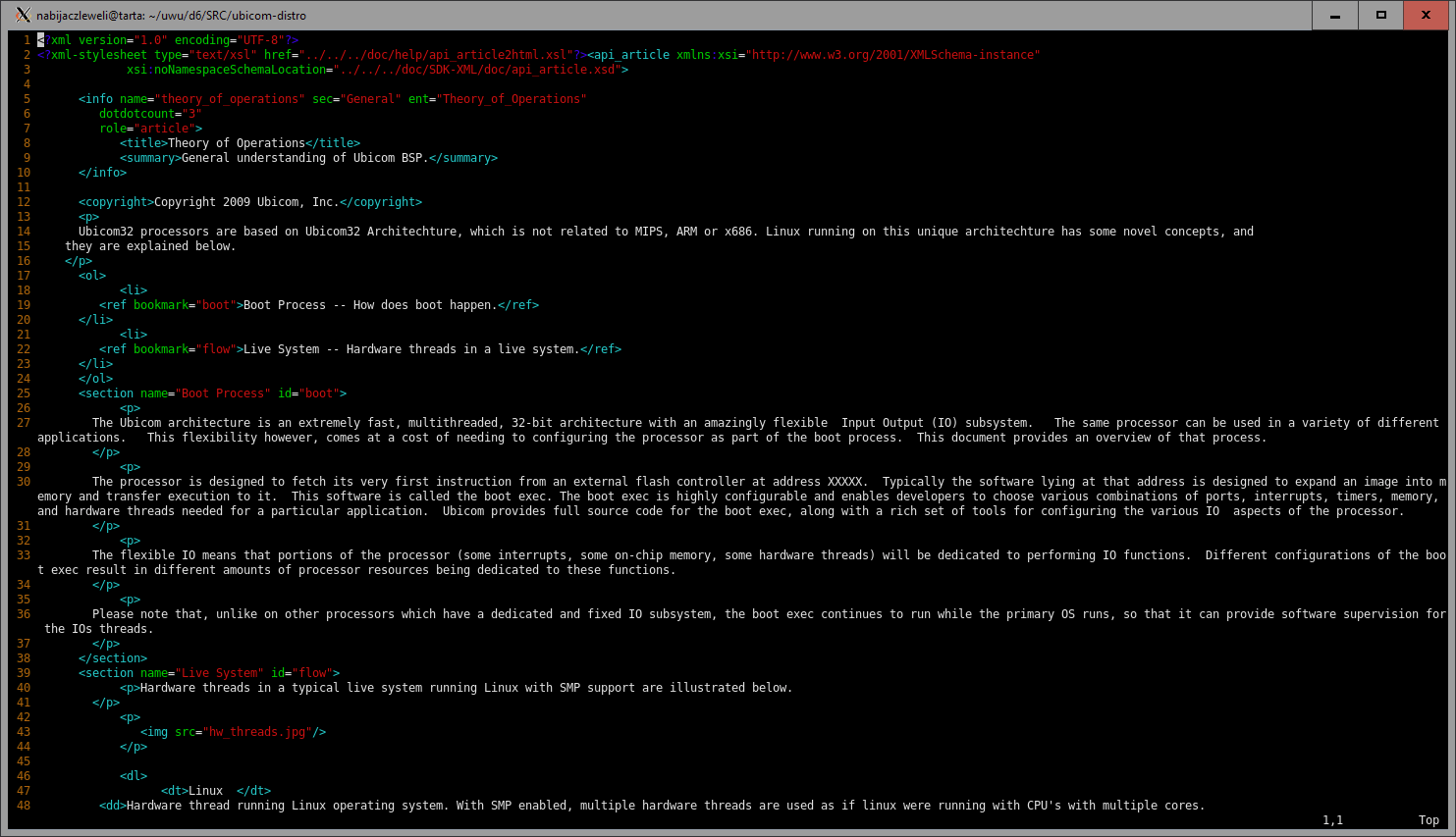
Task: Click the bookmark="boot" ref tag
Action: (x=167, y=305)
